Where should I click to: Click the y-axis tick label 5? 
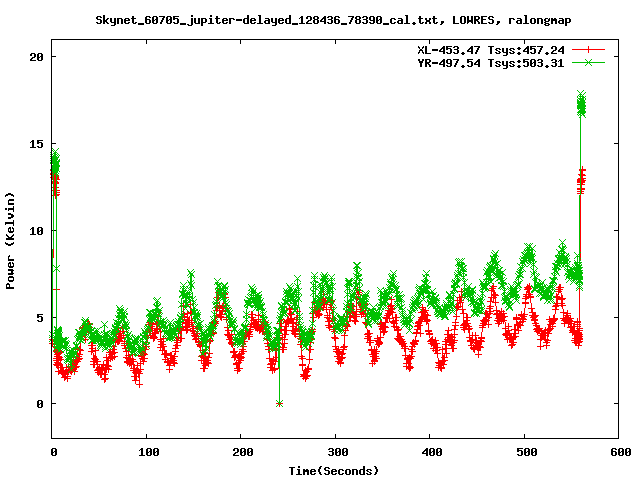[40, 318]
